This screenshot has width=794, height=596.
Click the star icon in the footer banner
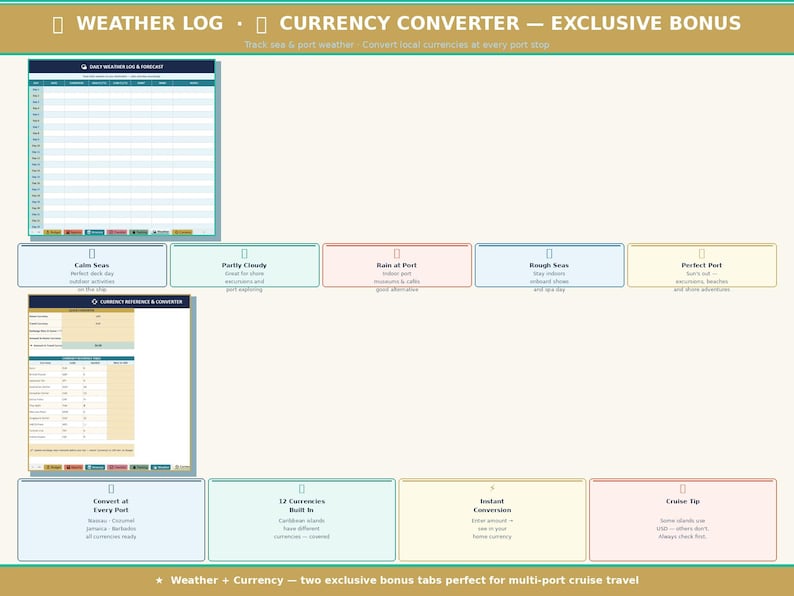coord(159,580)
